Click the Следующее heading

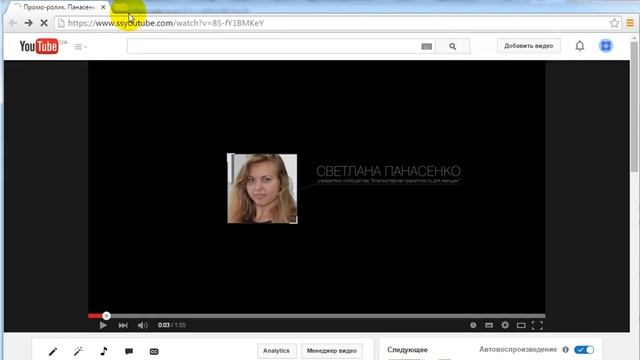[407, 350]
